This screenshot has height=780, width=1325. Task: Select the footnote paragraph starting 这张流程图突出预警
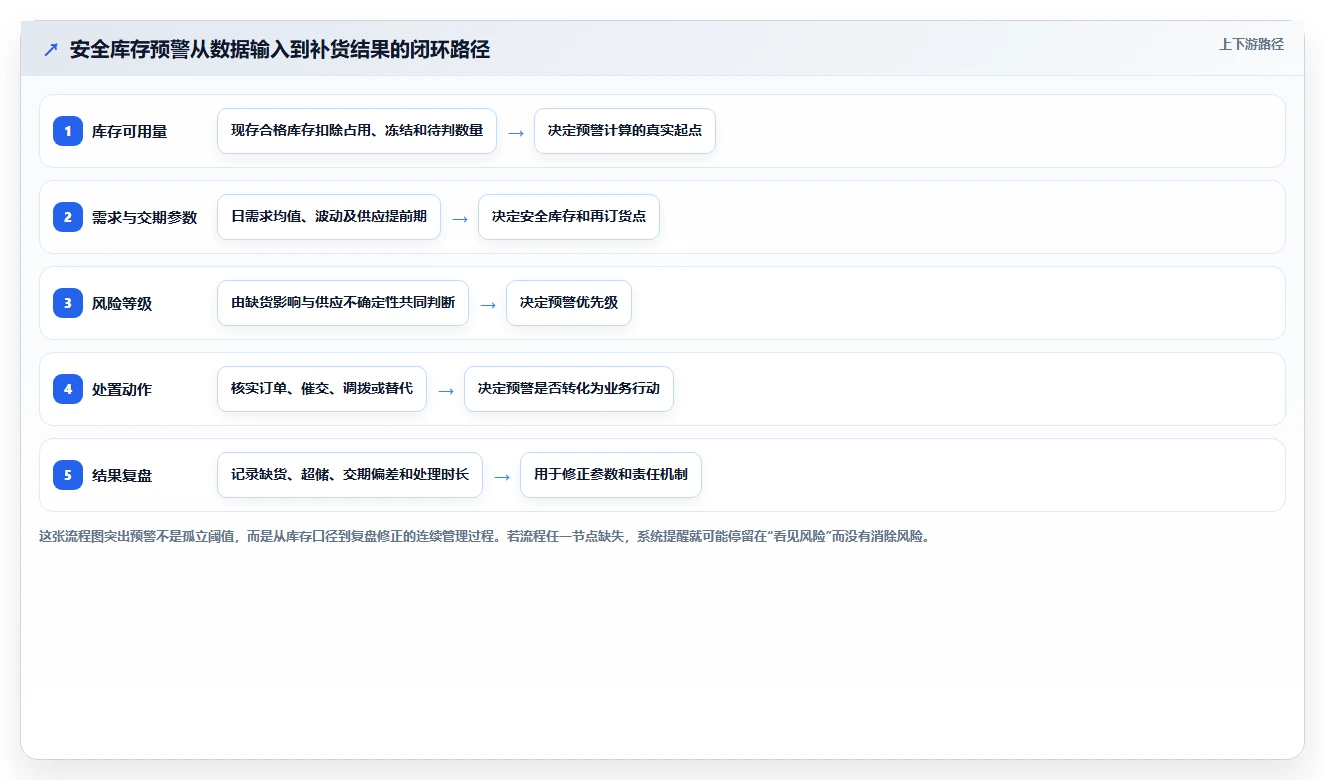click(x=485, y=536)
